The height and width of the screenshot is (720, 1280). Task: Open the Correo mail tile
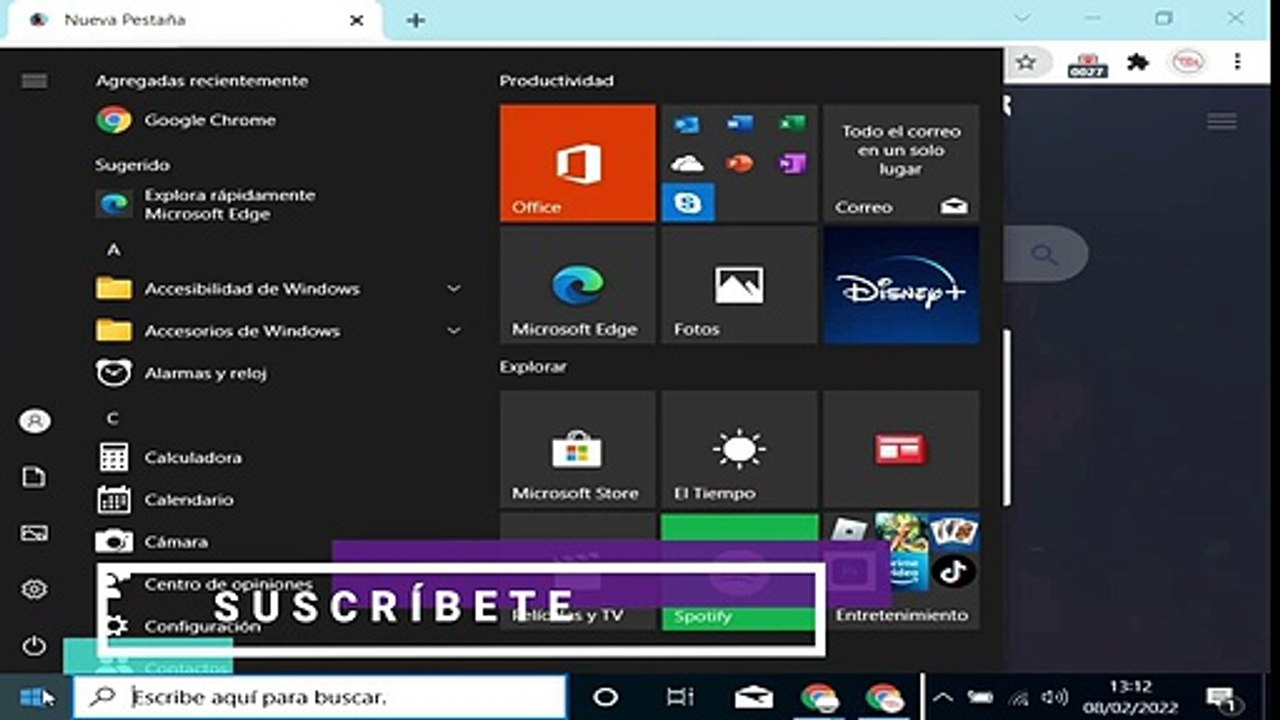click(901, 163)
